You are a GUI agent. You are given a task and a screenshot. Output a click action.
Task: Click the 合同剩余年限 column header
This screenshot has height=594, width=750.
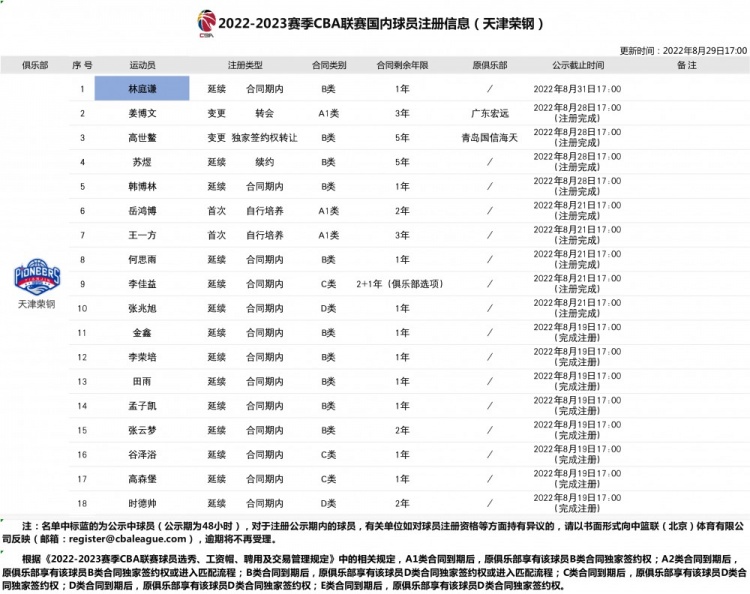(x=402, y=65)
